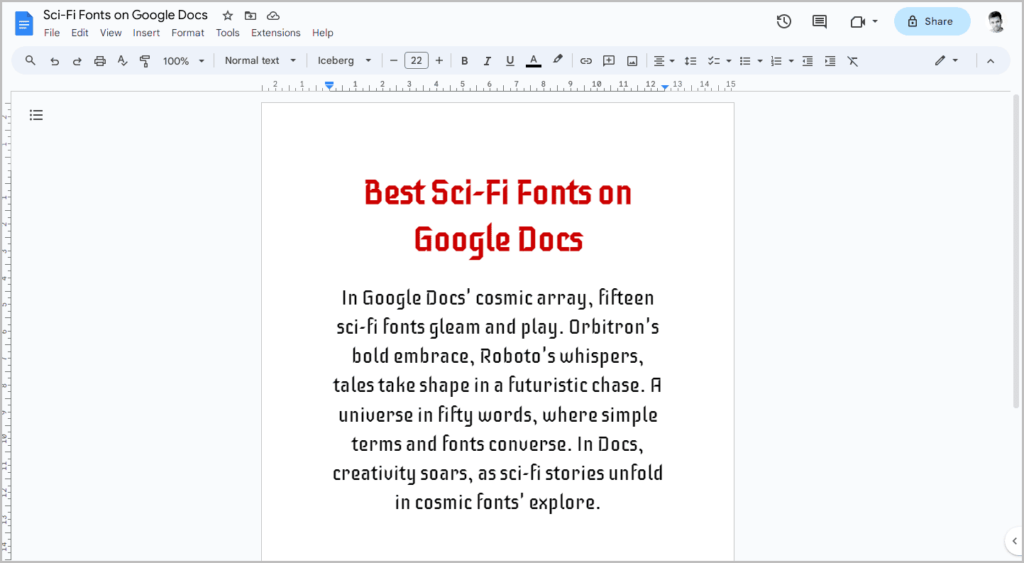
Task: Open the Format menu
Action: point(187,33)
